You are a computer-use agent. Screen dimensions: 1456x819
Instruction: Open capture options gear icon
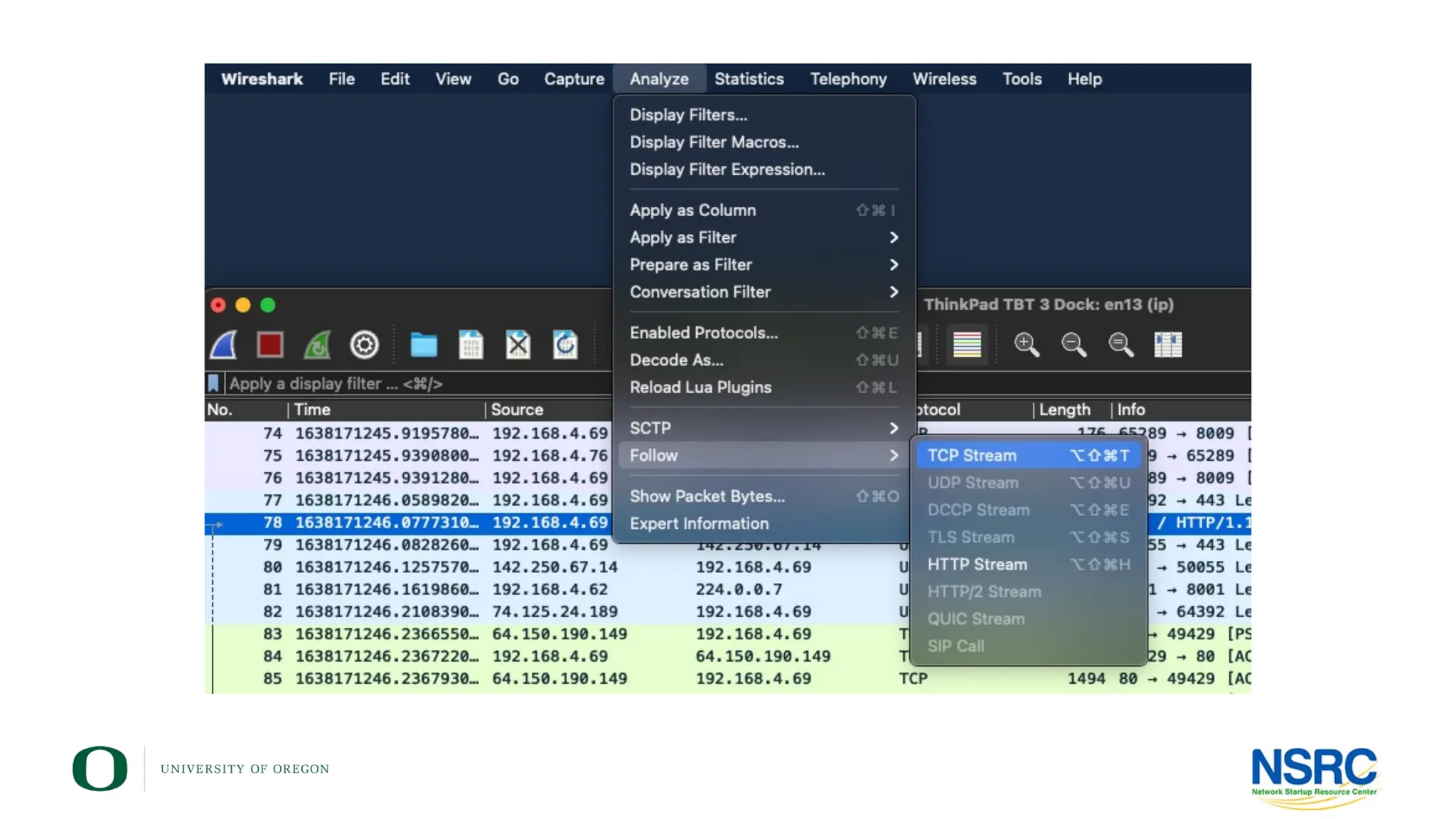coord(364,345)
